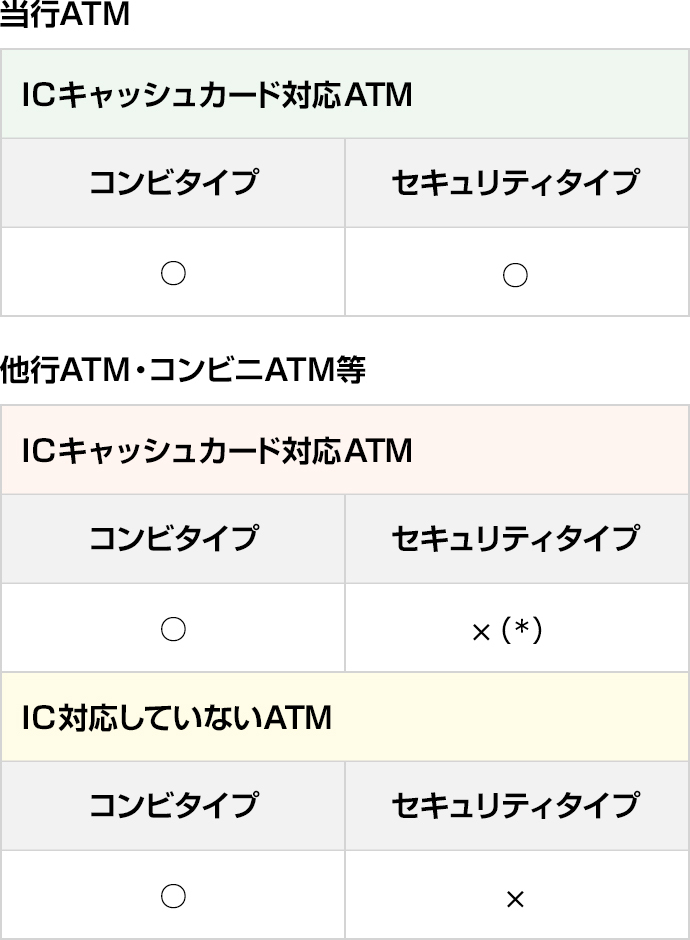Click circle under コンビタイプ in 当行ATM table

click(x=173, y=274)
